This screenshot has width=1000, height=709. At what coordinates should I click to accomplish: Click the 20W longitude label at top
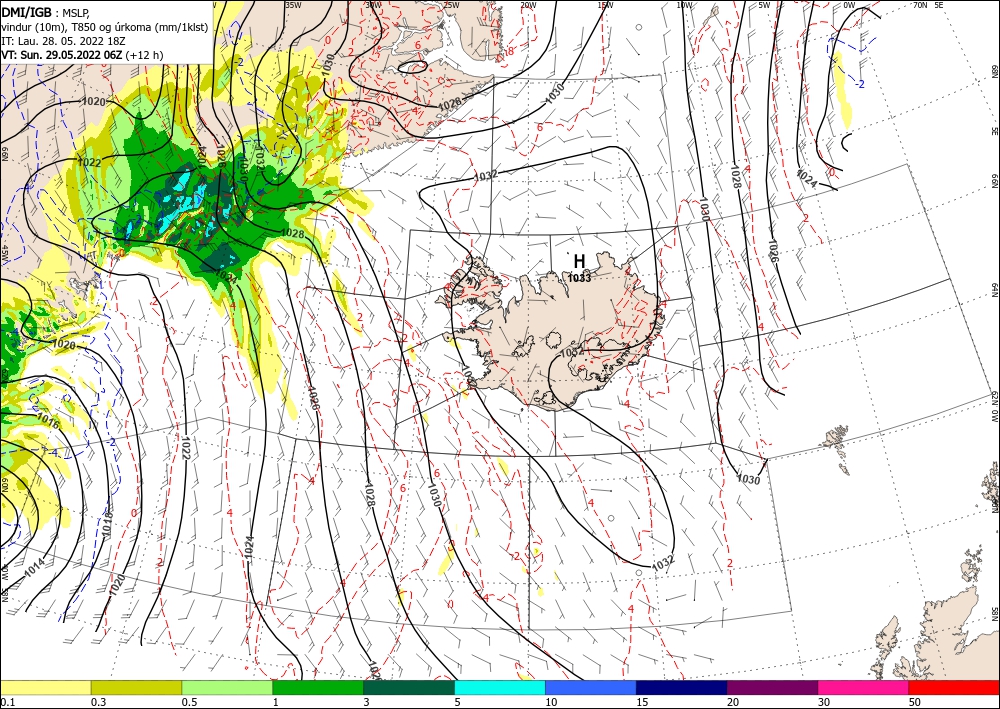pyautogui.click(x=528, y=5)
